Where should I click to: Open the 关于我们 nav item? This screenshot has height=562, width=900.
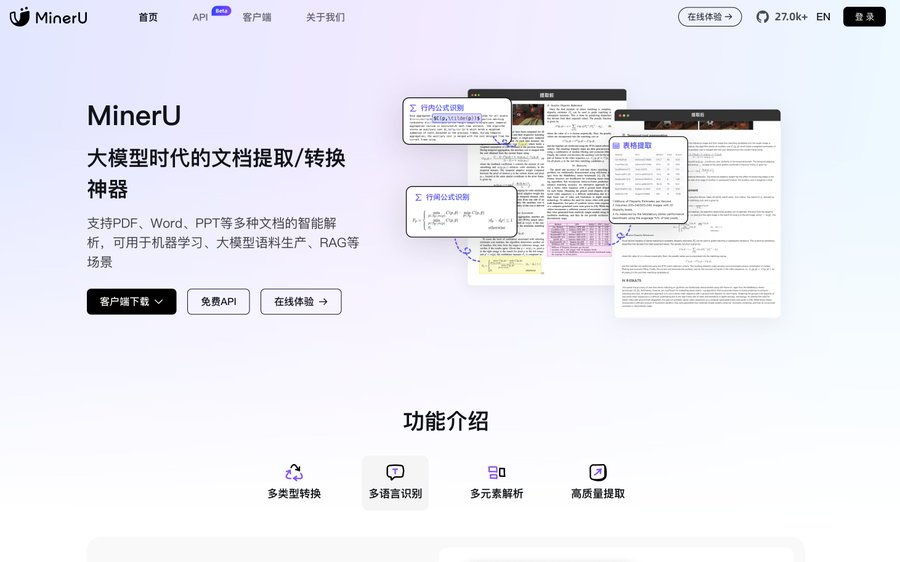[x=325, y=17]
